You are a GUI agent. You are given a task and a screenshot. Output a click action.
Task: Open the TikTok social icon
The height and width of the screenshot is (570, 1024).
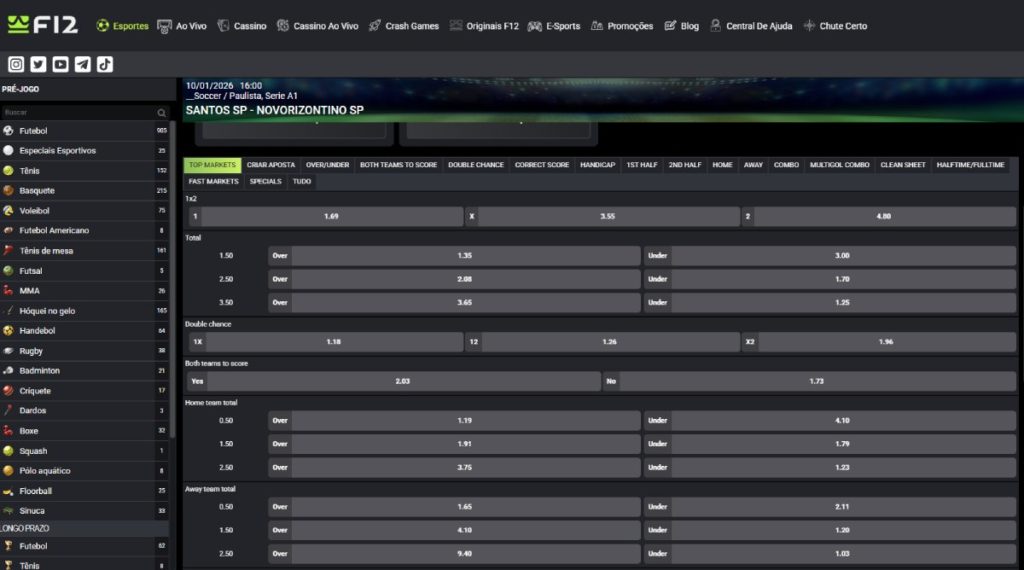pos(104,64)
